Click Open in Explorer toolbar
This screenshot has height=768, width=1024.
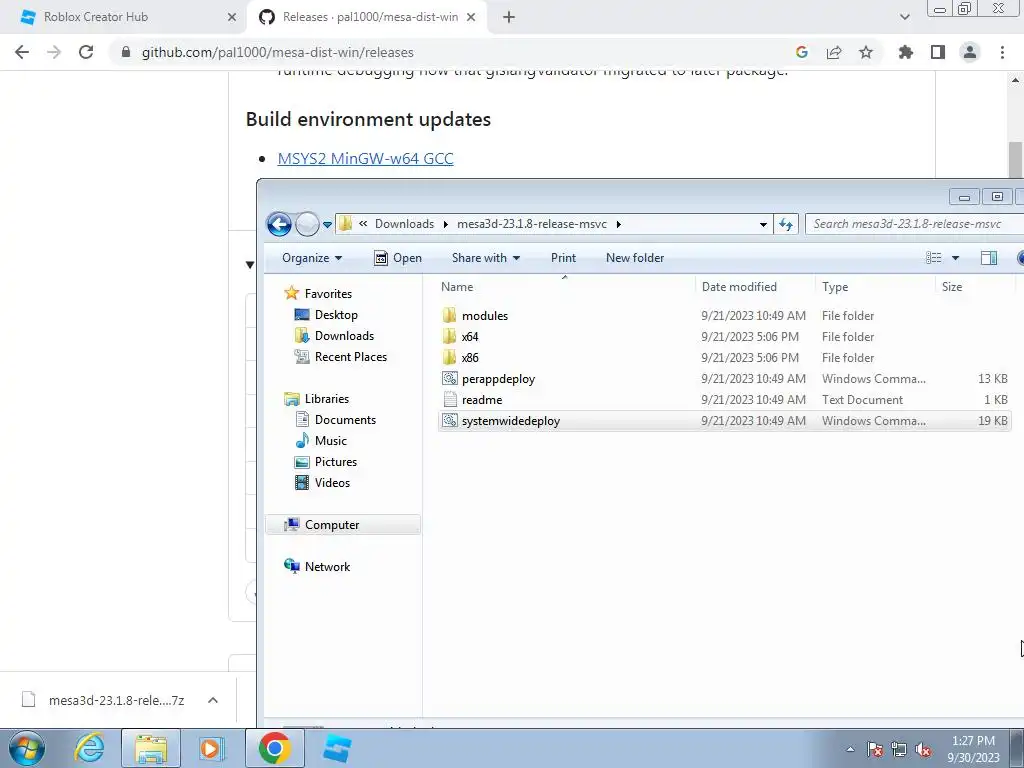pyautogui.click(x=398, y=258)
